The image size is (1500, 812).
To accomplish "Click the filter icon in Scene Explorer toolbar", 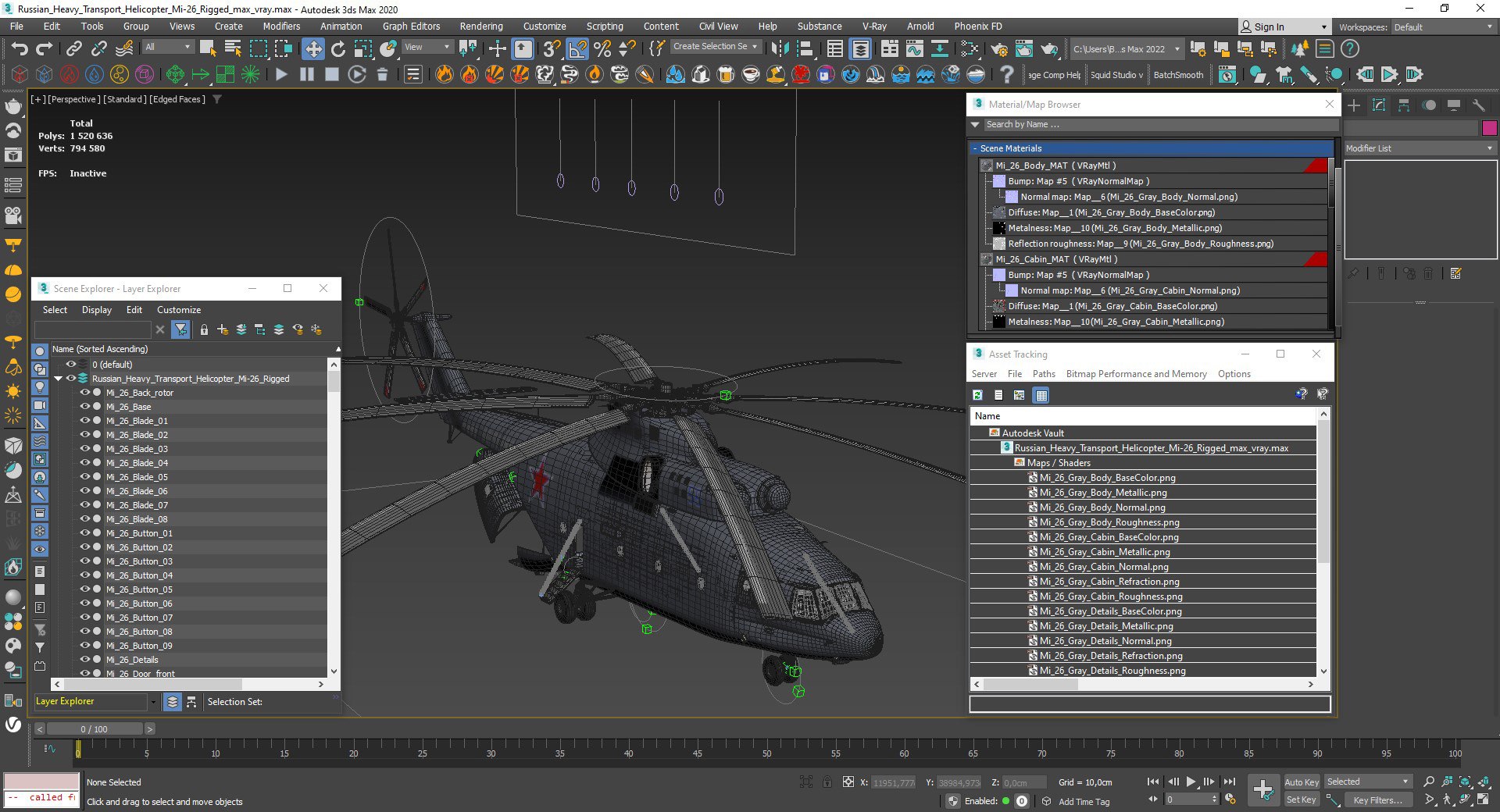I will 180,329.
